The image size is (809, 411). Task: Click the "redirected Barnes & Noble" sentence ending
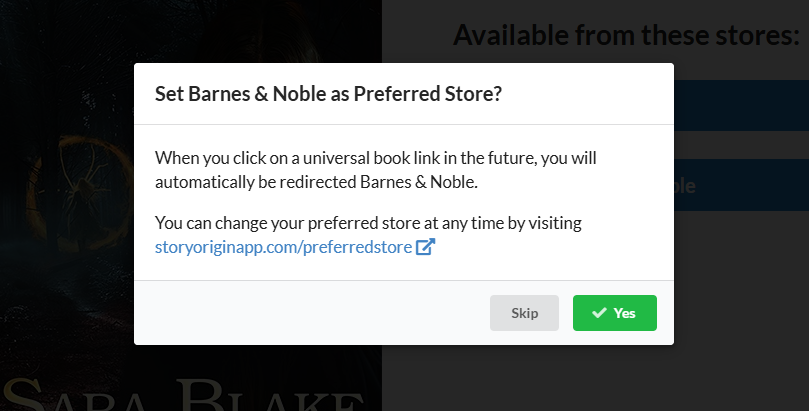pyautogui.click(x=418, y=184)
